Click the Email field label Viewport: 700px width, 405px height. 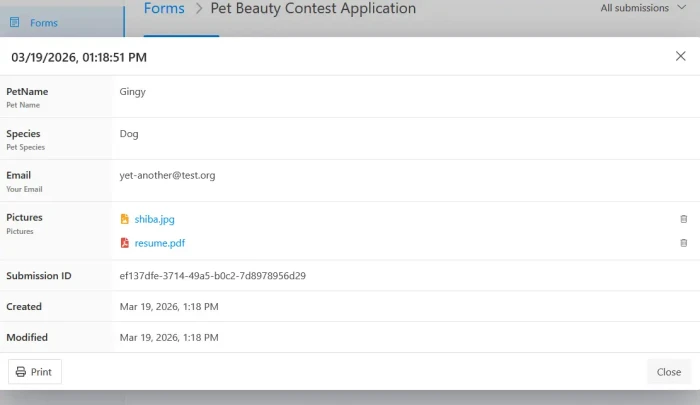pos(19,175)
